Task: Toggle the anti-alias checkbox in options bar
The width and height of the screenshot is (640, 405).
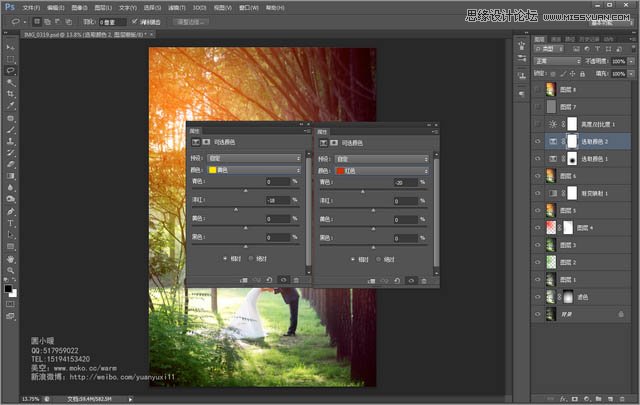Action: point(134,21)
